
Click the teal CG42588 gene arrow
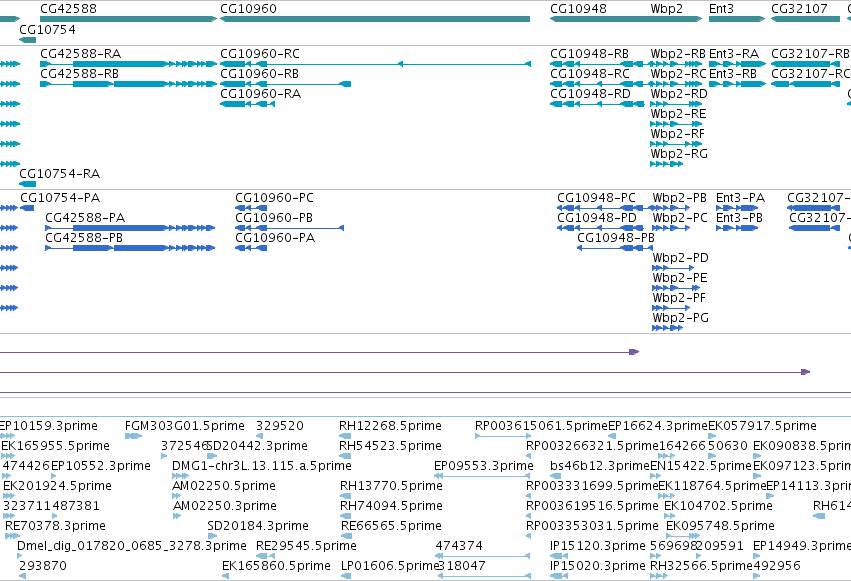[129, 19]
